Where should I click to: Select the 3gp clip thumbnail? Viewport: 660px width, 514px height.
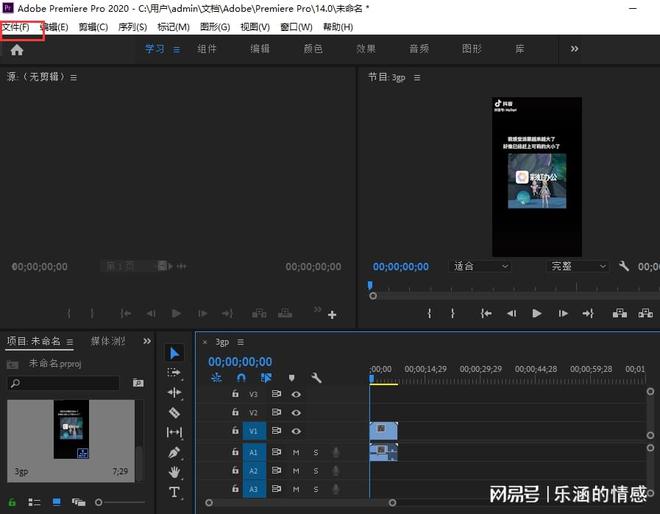pos(71,429)
